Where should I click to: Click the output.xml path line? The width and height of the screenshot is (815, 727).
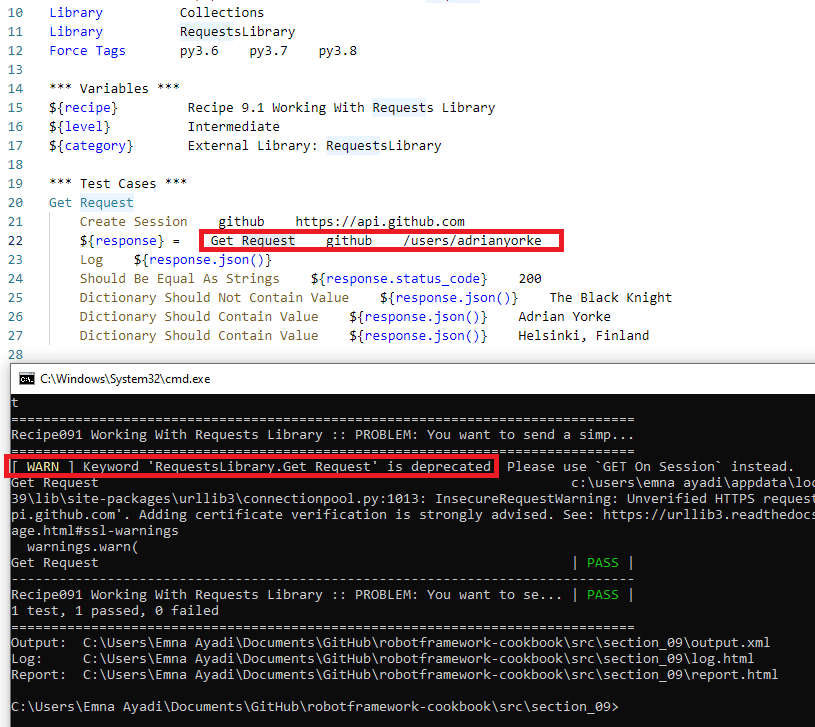pyautogui.click(x=390, y=643)
